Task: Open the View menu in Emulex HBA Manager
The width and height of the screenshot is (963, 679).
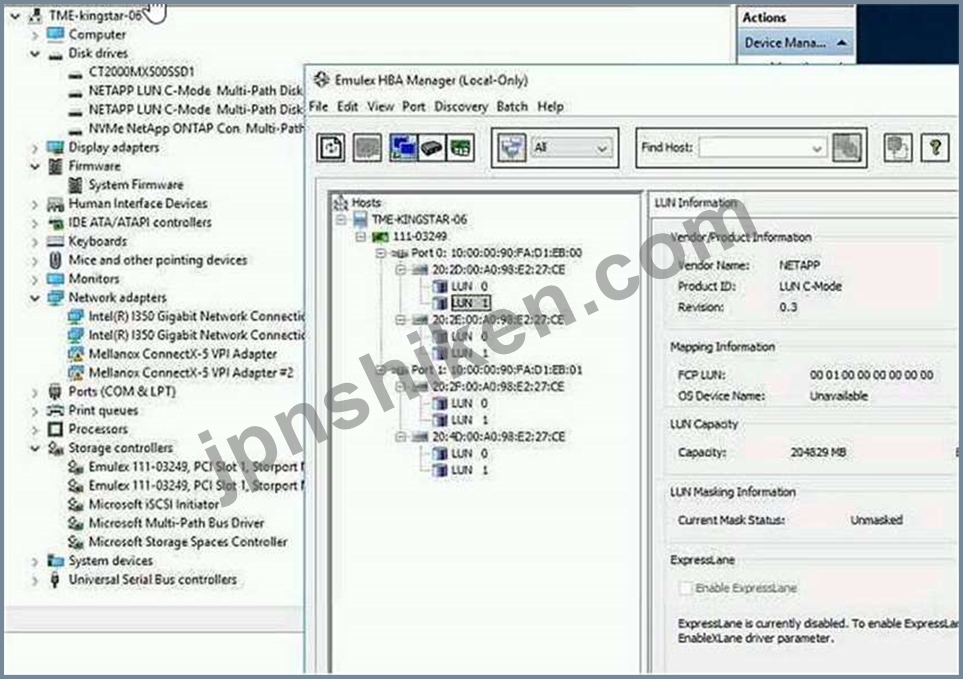Action: click(x=380, y=106)
